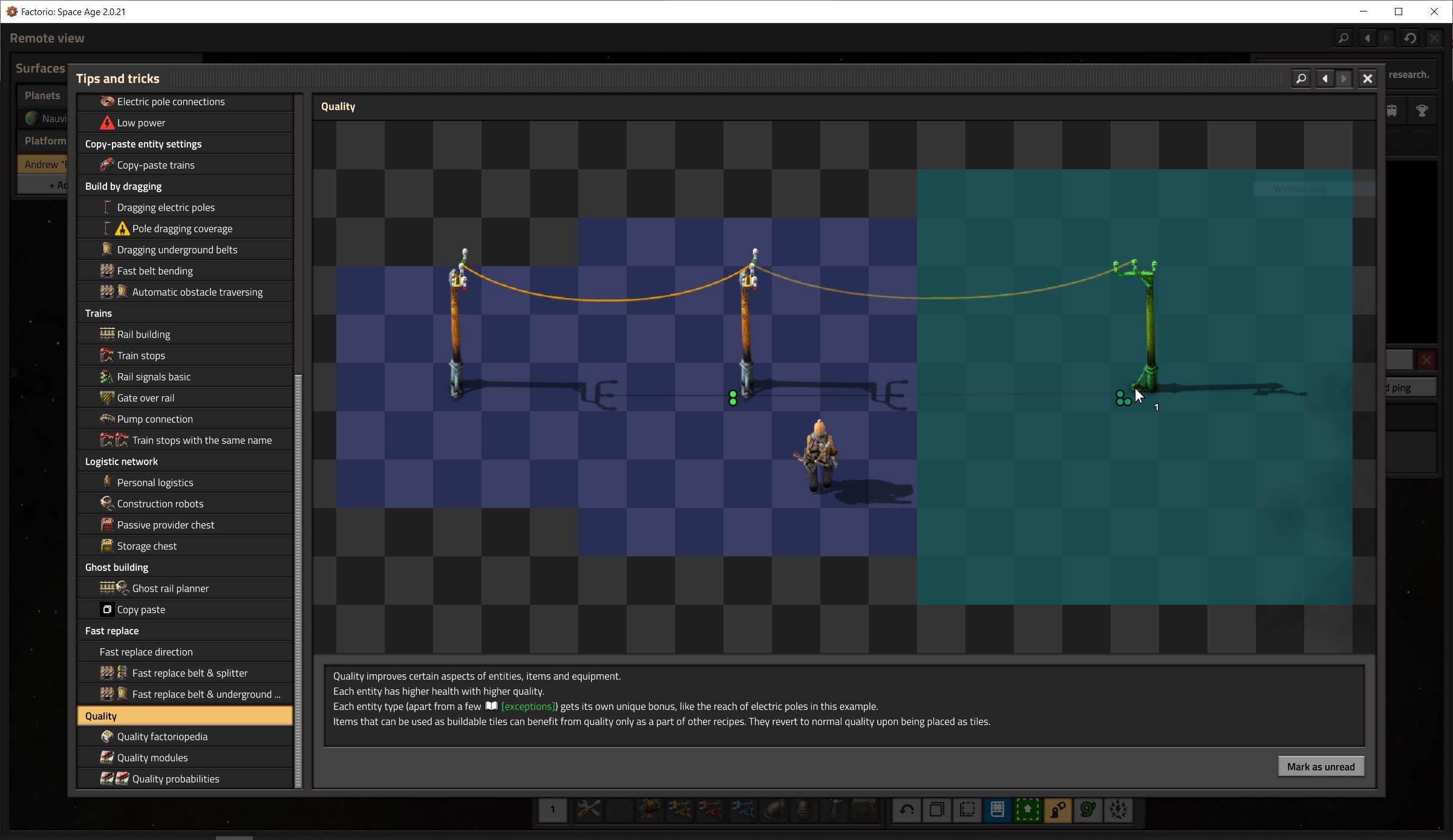The width and height of the screenshot is (1453, 840).
Task: Open Dragging underground belts tip
Action: pyautogui.click(x=185, y=250)
